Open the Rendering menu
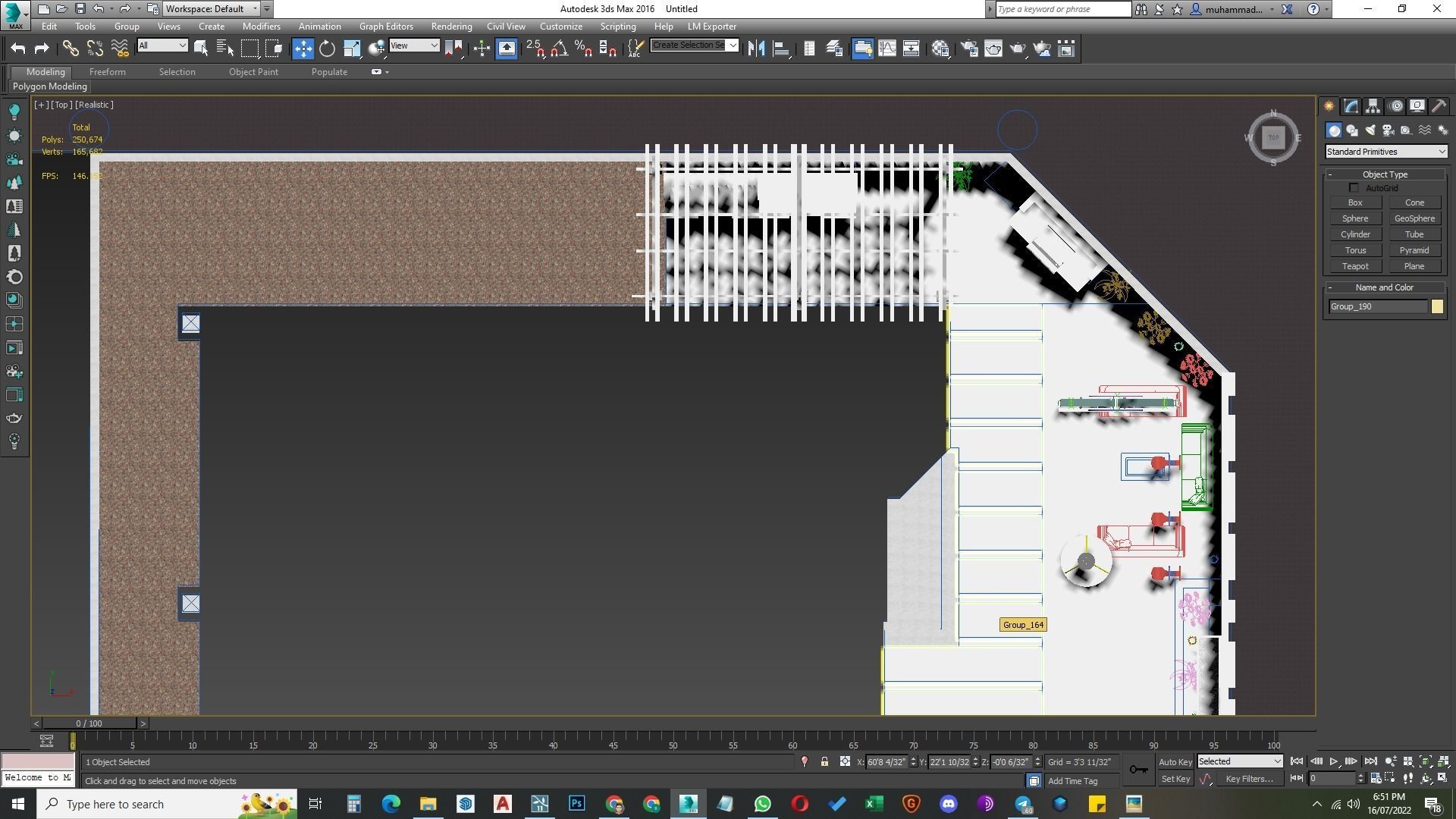Image resolution: width=1456 pixels, height=819 pixels. pyautogui.click(x=451, y=27)
